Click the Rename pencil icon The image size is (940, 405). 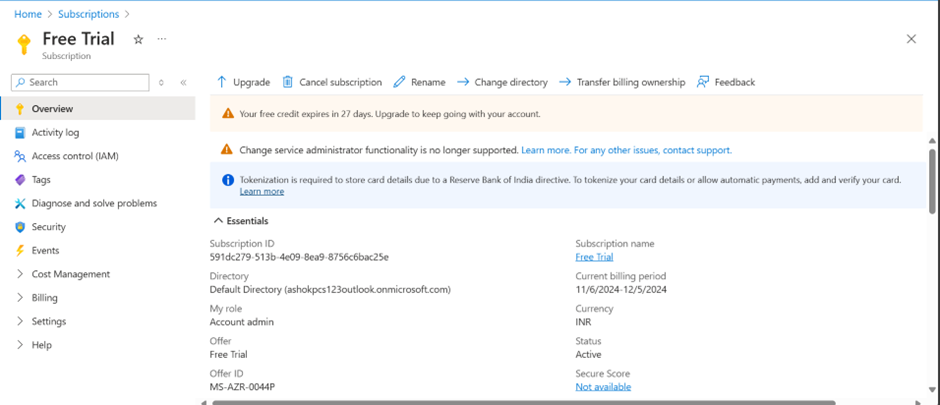tap(400, 82)
